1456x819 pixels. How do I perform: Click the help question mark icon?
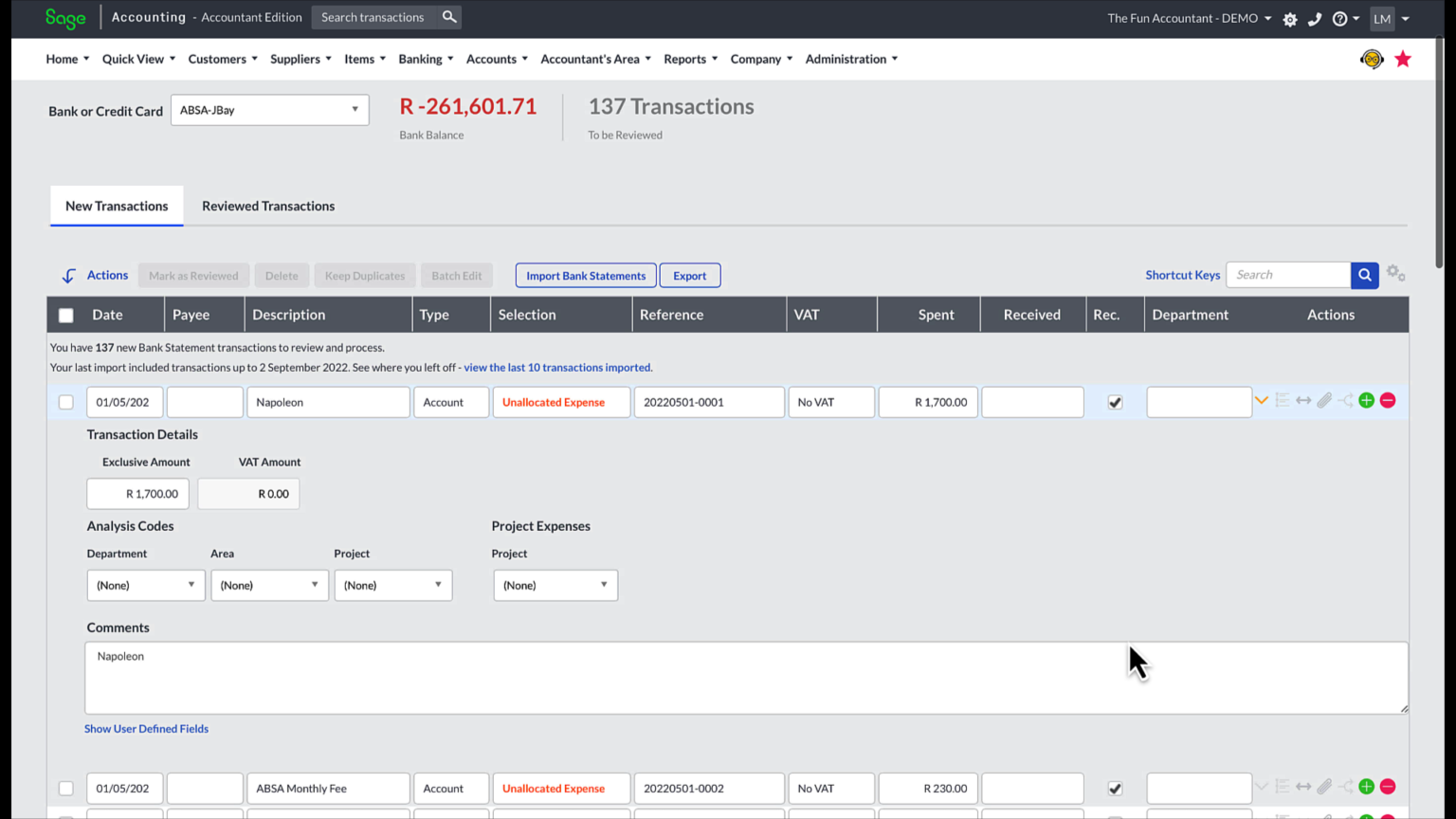pyautogui.click(x=1339, y=18)
